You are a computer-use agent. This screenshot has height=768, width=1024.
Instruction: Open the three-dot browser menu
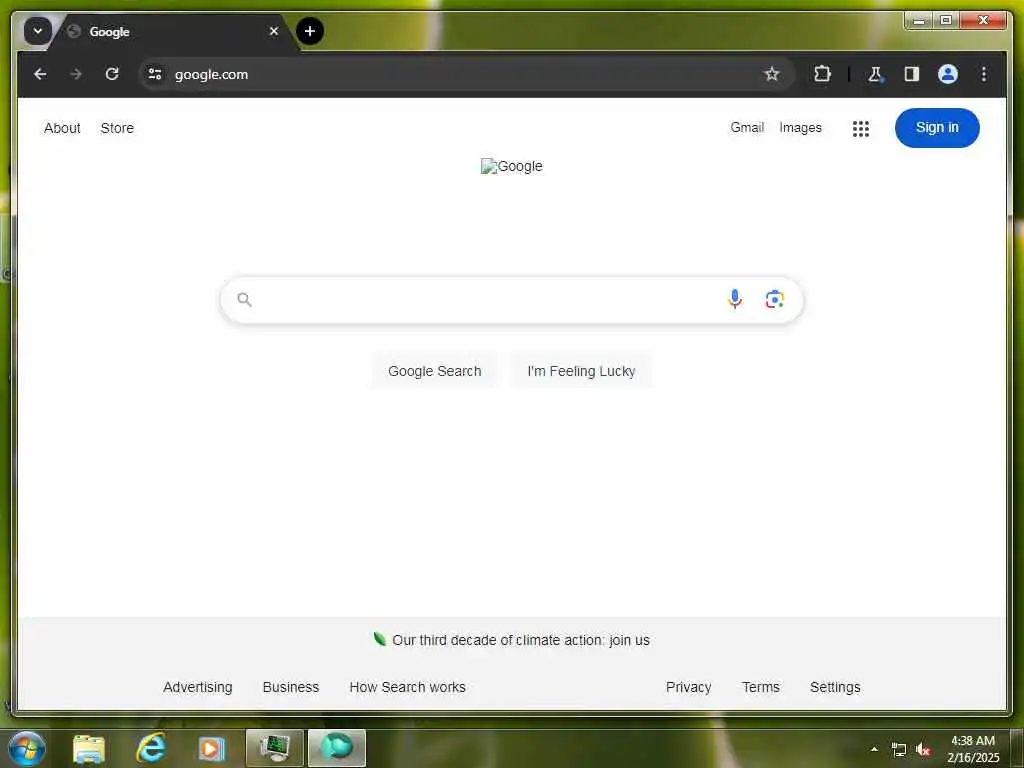point(984,74)
